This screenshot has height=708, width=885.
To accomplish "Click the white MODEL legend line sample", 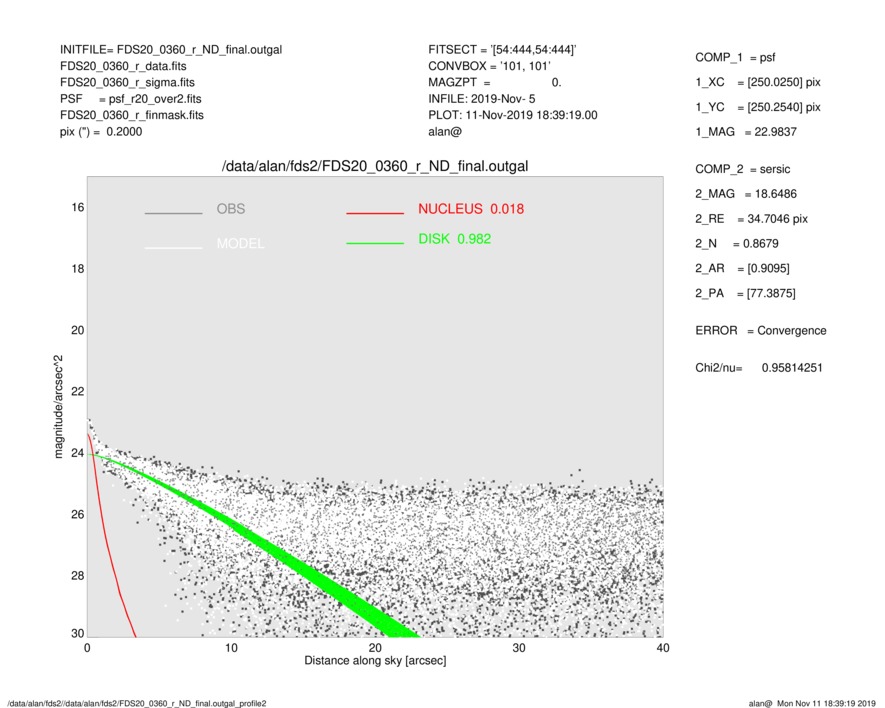I will pos(173,248).
